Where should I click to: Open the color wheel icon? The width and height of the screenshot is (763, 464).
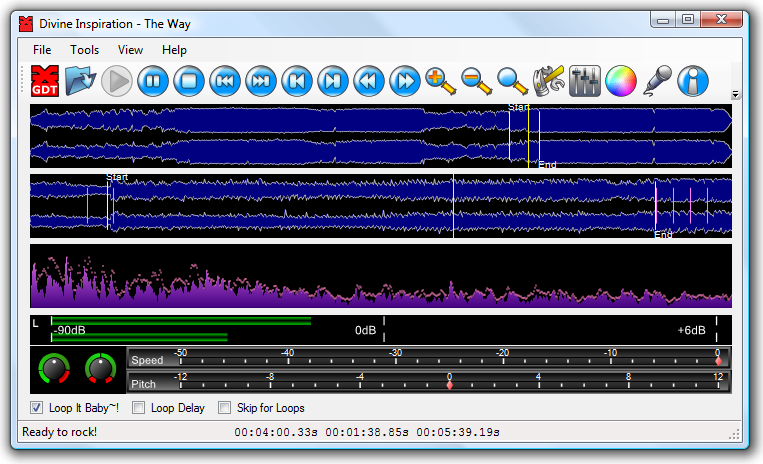coord(620,81)
